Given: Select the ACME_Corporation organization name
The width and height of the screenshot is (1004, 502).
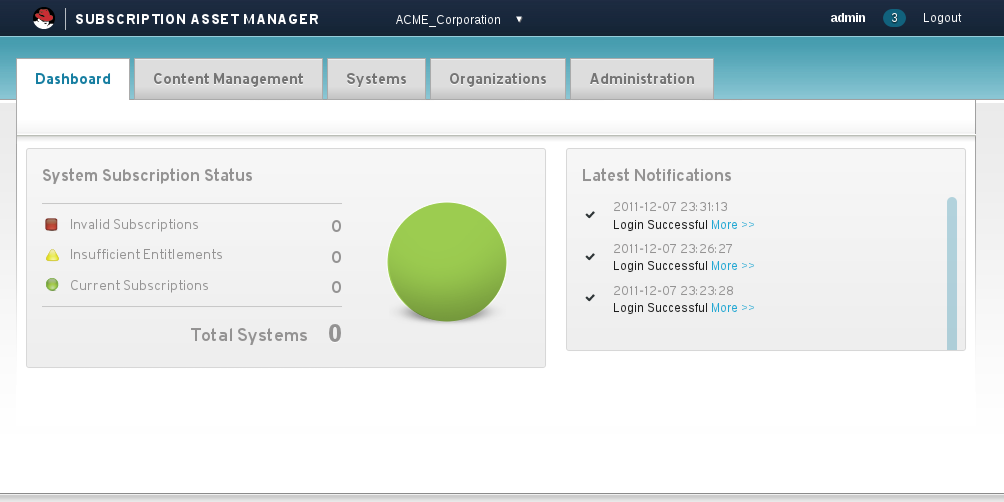Looking at the screenshot, I should point(448,19).
